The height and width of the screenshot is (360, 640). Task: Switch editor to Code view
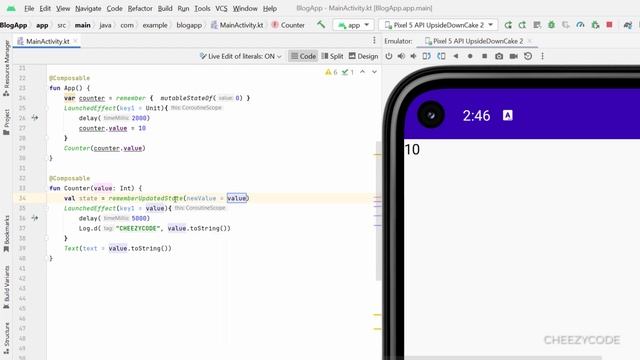click(x=303, y=56)
